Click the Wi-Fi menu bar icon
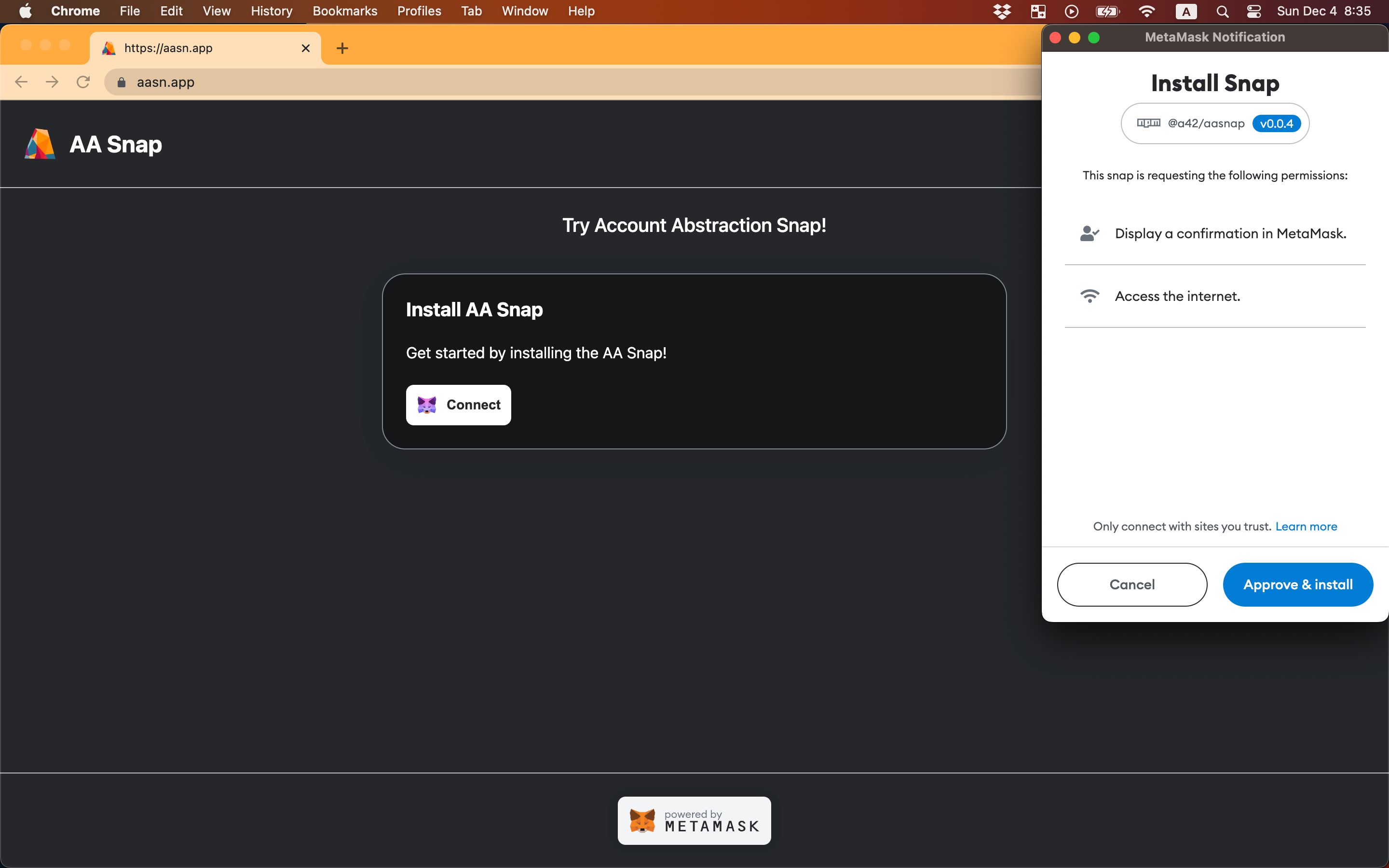Image resolution: width=1389 pixels, height=868 pixels. [x=1147, y=11]
